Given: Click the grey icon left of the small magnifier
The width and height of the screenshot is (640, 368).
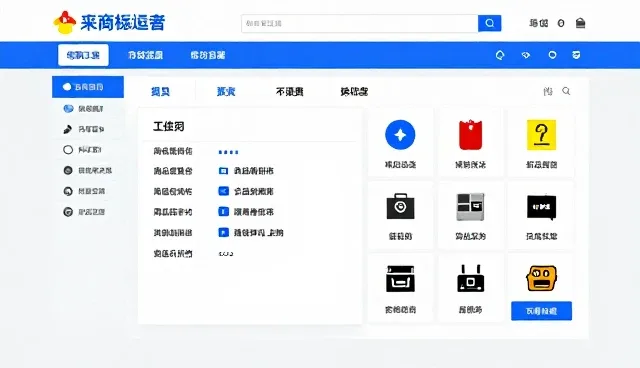Looking at the screenshot, I should point(548,91).
